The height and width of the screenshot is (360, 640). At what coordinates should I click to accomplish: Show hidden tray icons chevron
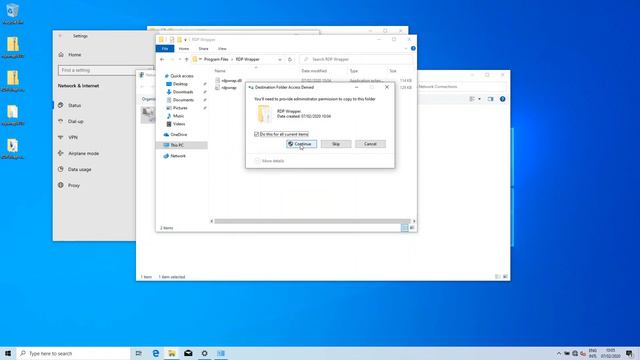pyautogui.click(x=559, y=353)
